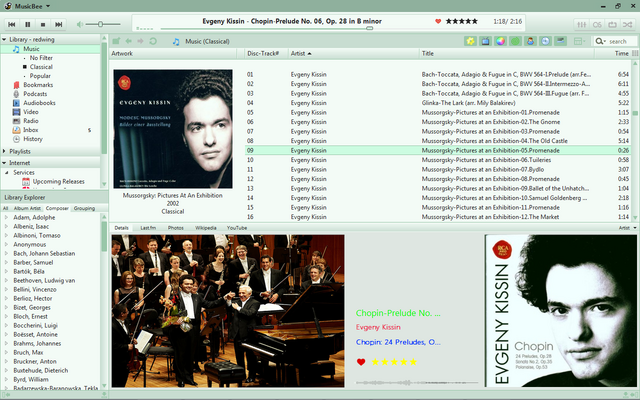Open Bookmarks in the sidebar

(38, 85)
